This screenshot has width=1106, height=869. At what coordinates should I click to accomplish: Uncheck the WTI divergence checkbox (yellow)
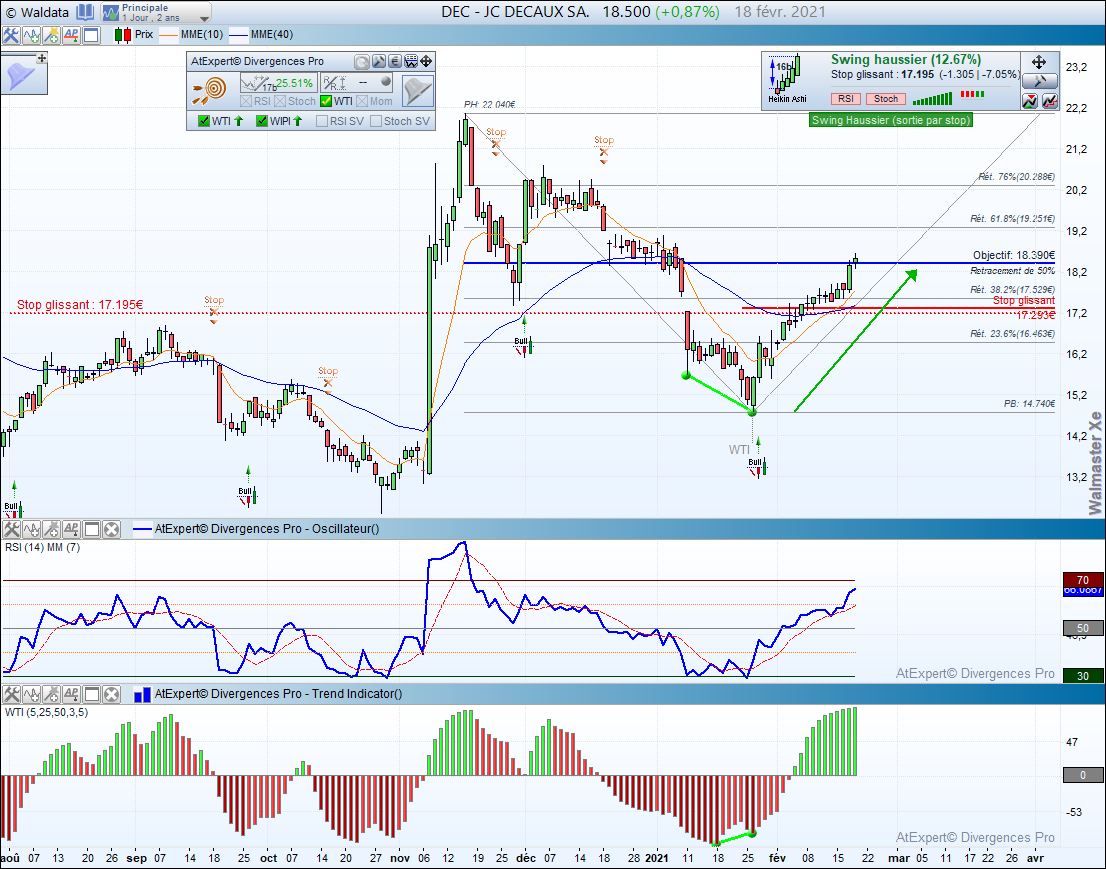coord(326,102)
